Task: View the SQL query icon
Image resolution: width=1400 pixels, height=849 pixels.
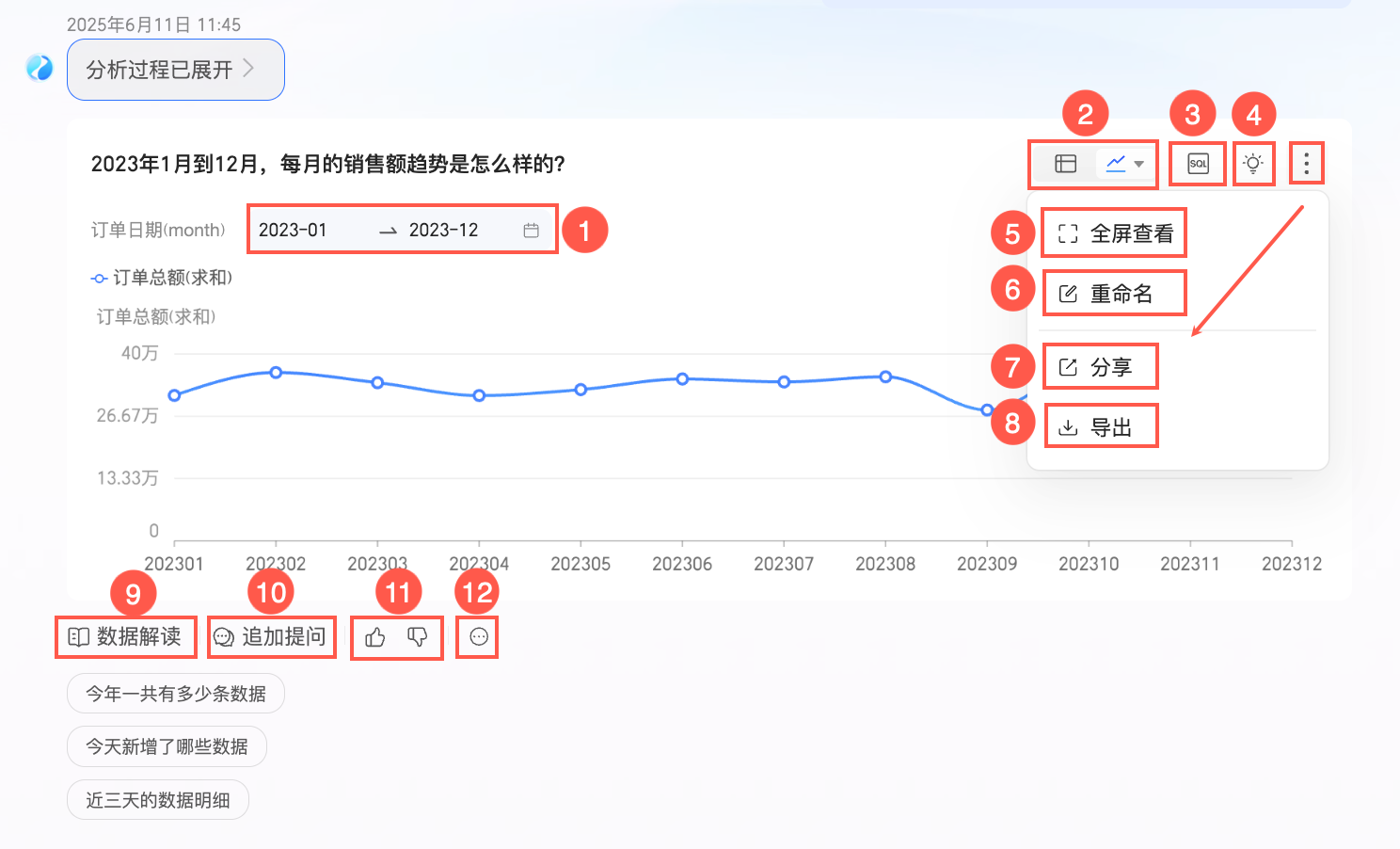Action: 1198,164
